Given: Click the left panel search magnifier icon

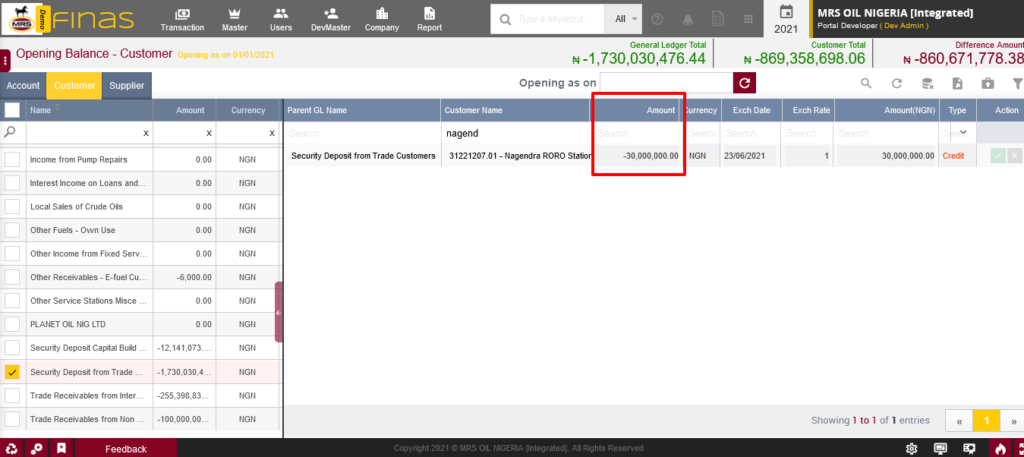Looking at the screenshot, I should point(10,132).
